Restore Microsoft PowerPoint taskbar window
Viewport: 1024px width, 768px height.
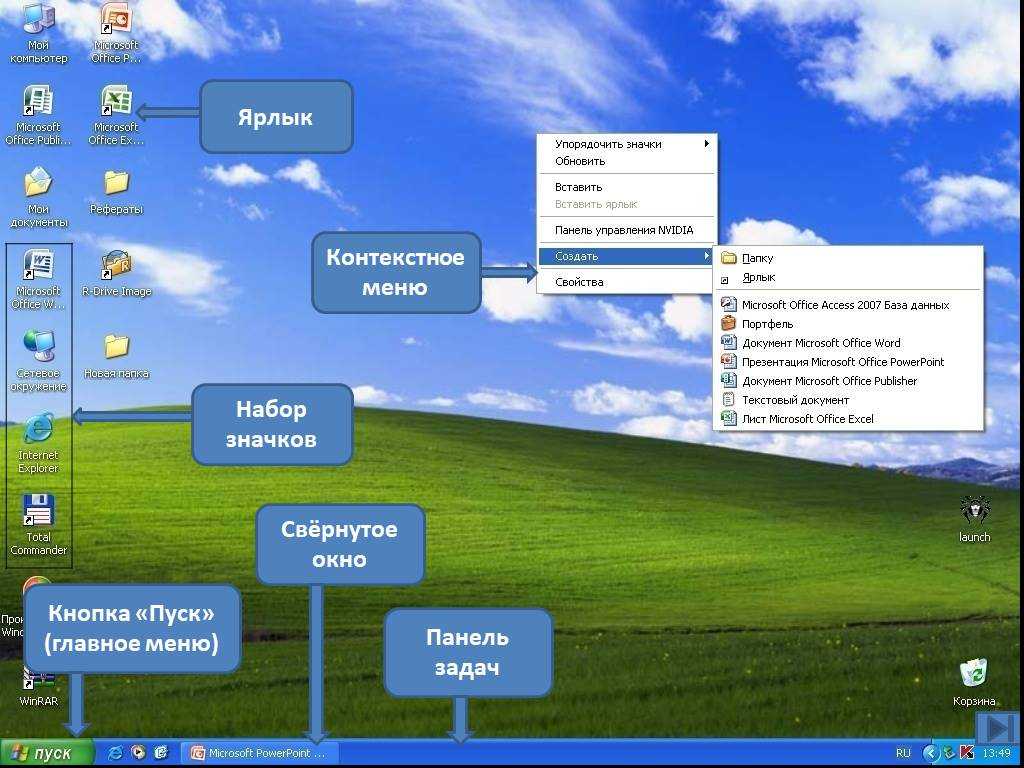[259, 753]
